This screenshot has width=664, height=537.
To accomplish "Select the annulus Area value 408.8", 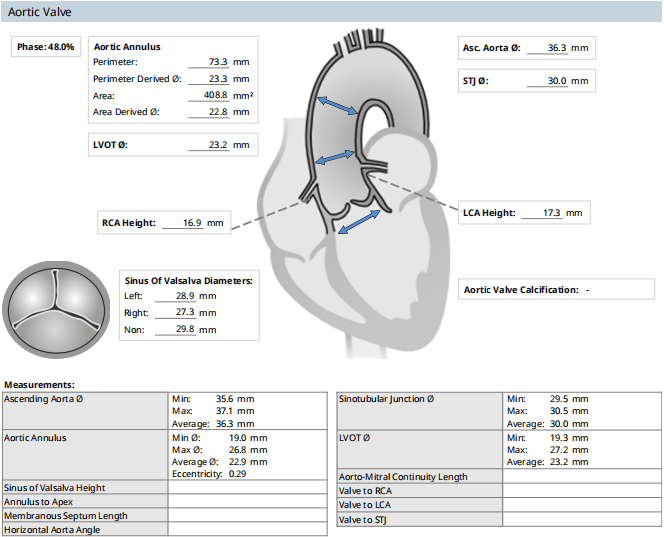I will pos(215,95).
